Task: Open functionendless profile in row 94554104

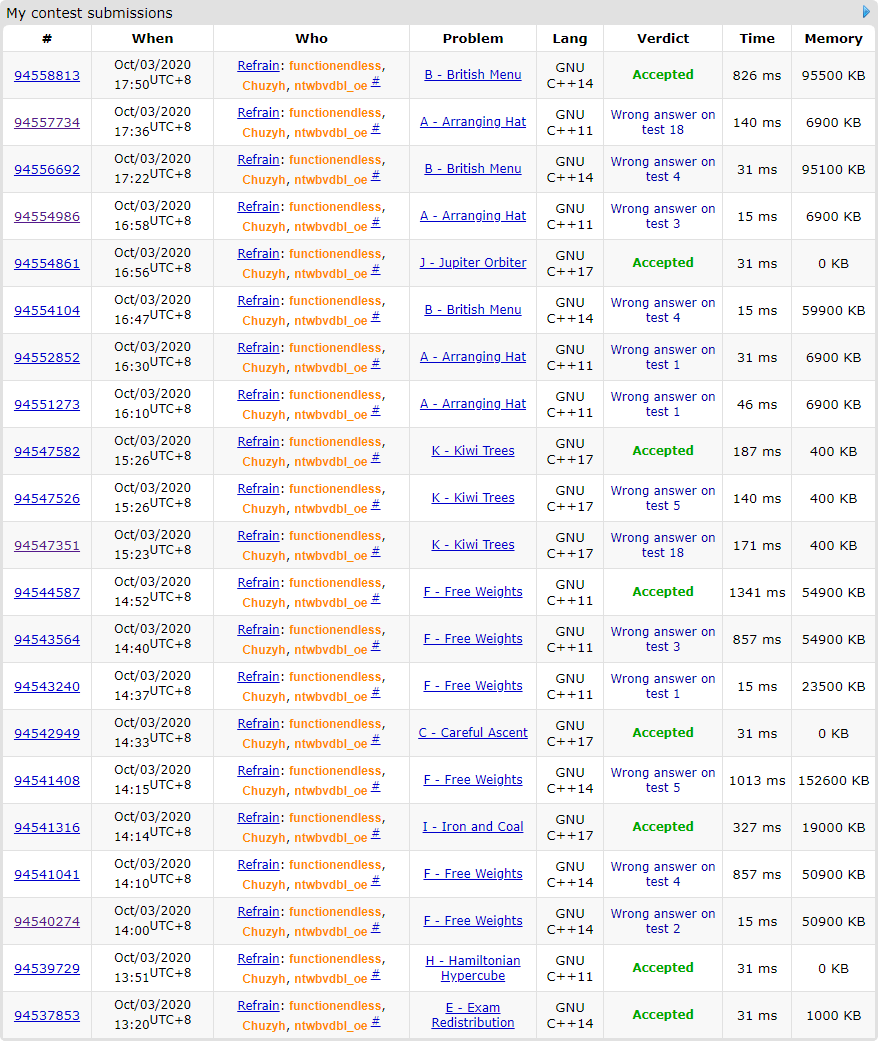Action: (335, 301)
